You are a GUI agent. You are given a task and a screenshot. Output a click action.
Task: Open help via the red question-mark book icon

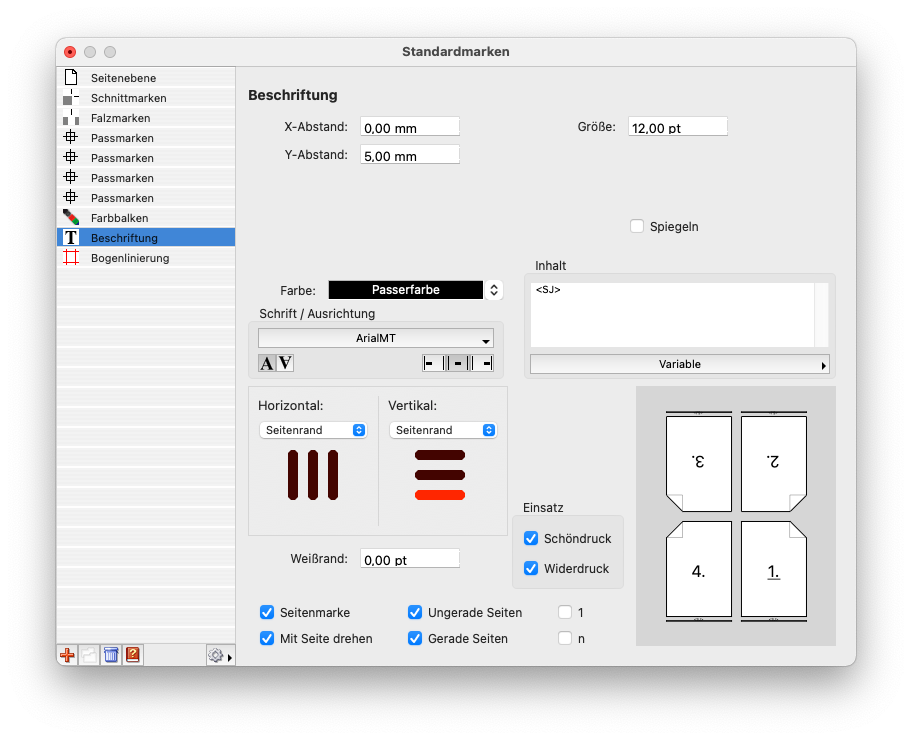click(133, 655)
